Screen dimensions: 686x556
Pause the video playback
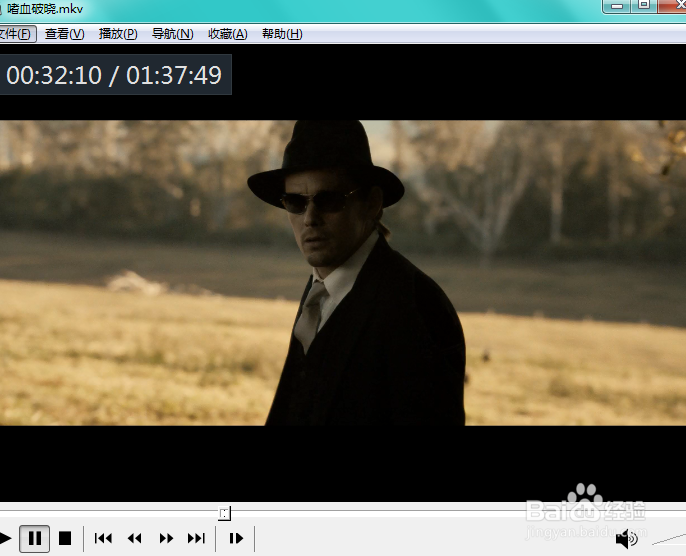click(35, 539)
